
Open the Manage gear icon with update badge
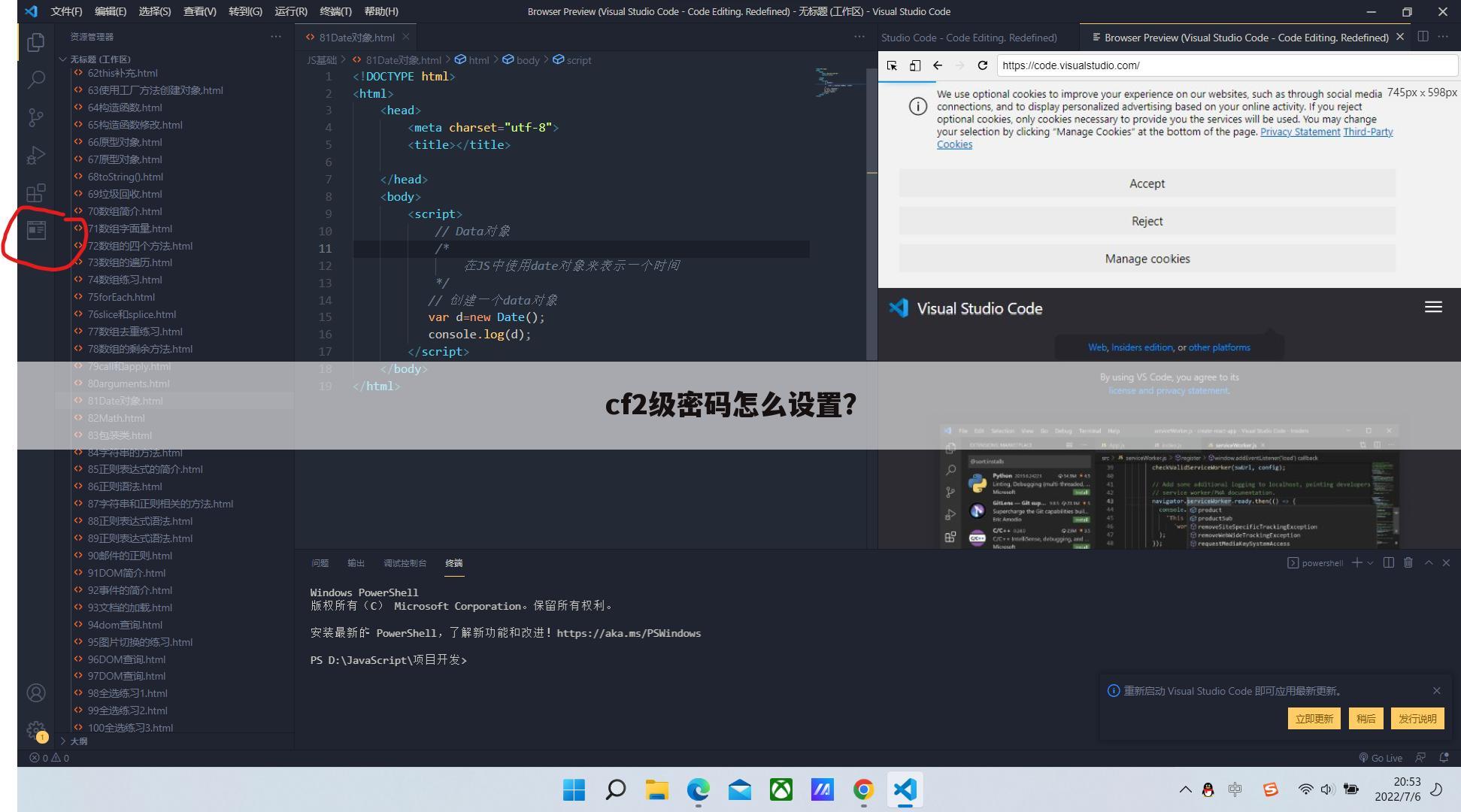(x=35, y=730)
